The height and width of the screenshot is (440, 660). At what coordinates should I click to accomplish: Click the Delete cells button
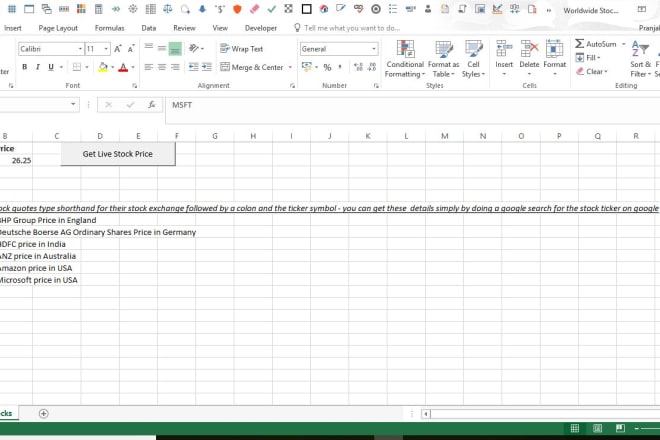tap(529, 59)
